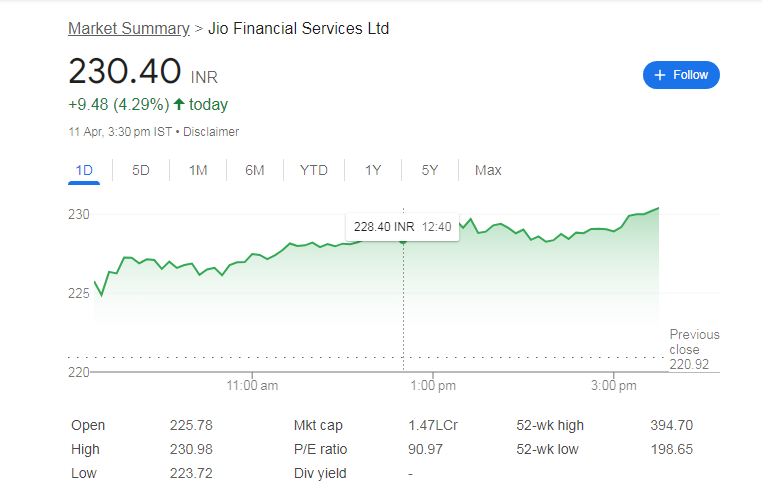762x503 pixels.
Task: Click the 52-wk high value 394.70
Action: 671,425
